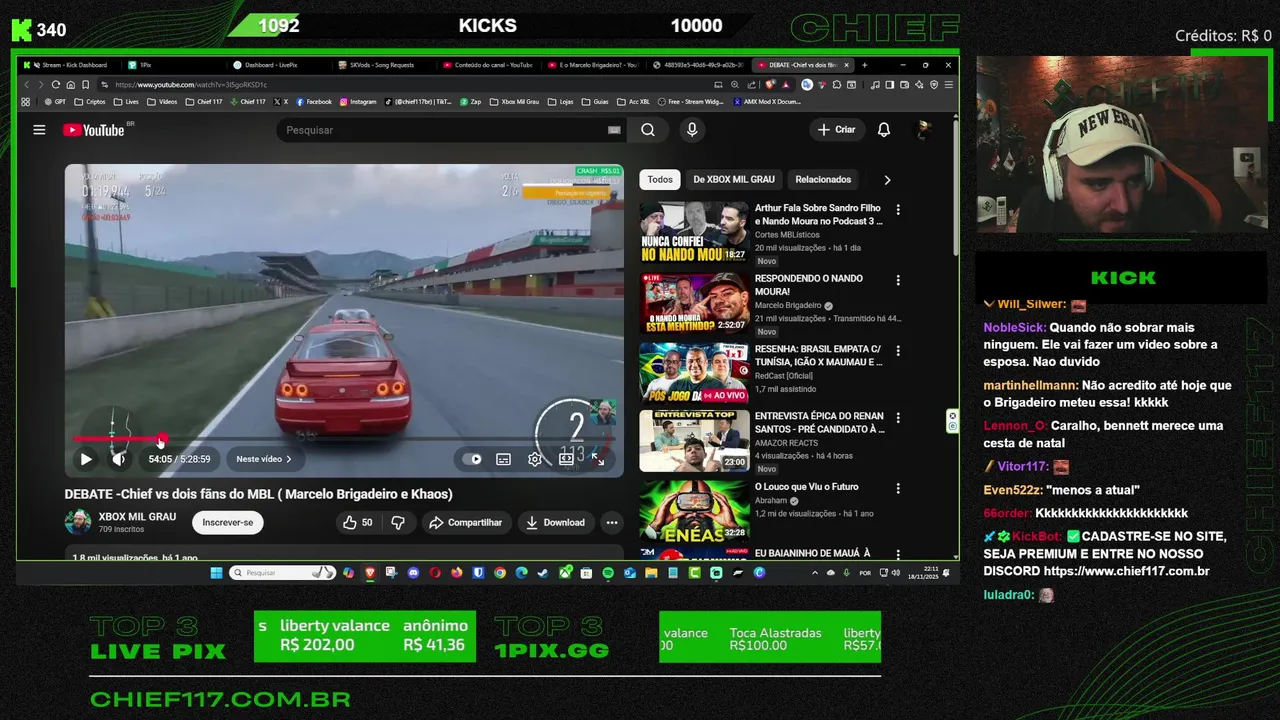Open options for 'ENTREVISTA ÉPICA DO RENAN' video
The width and height of the screenshot is (1280, 720).
[x=898, y=418]
